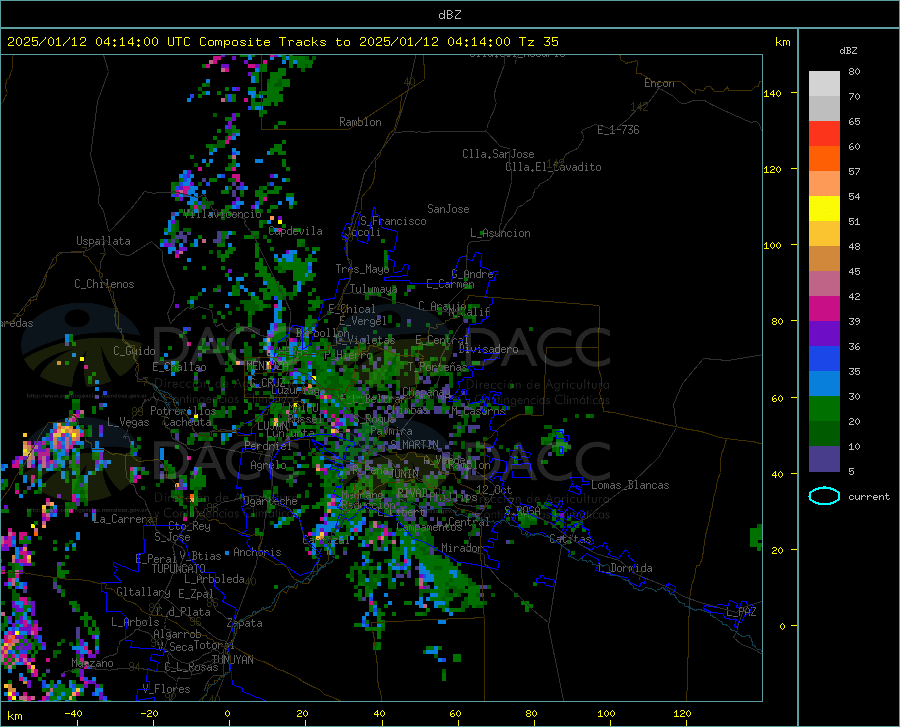The width and height of the screenshot is (900, 727).
Task: Click the 'TUPUNGATO' place label
Action: (179, 569)
